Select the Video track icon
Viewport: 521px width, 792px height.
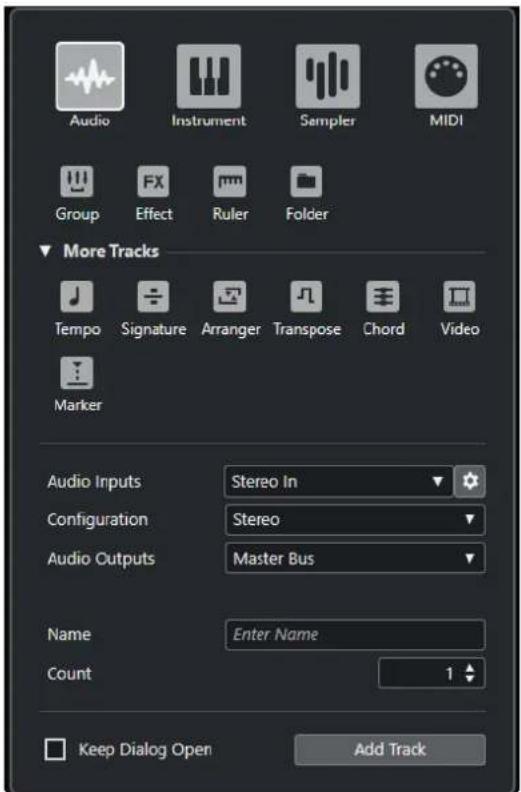click(459, 296)
